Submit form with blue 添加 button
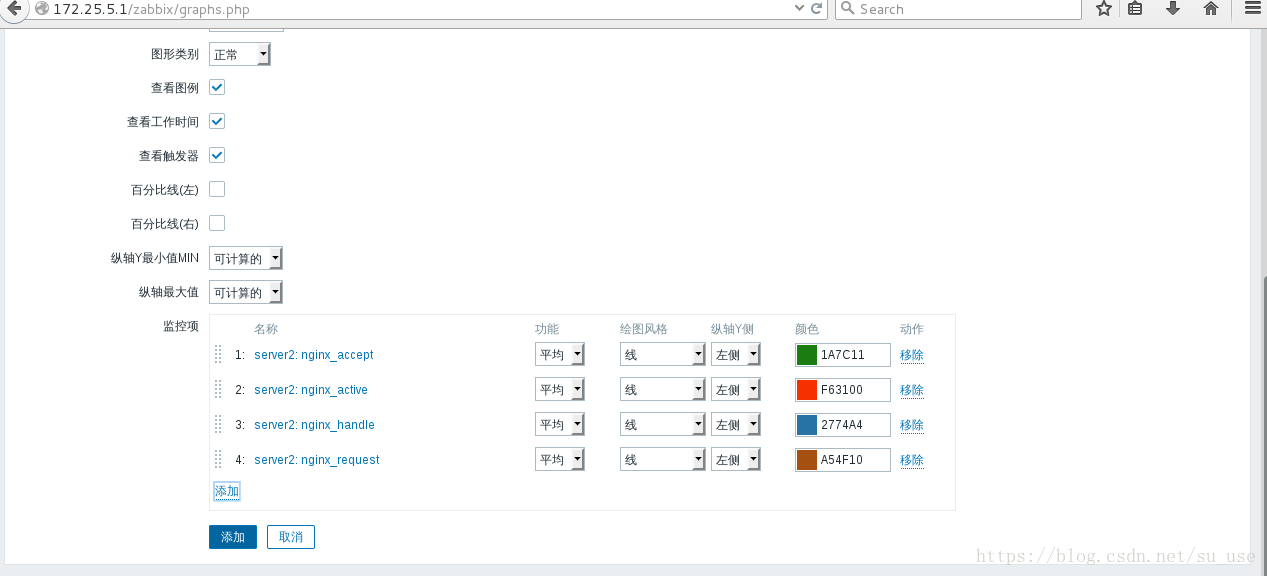This screenshot has height=576, width=1267. click(x=233, y=537)
